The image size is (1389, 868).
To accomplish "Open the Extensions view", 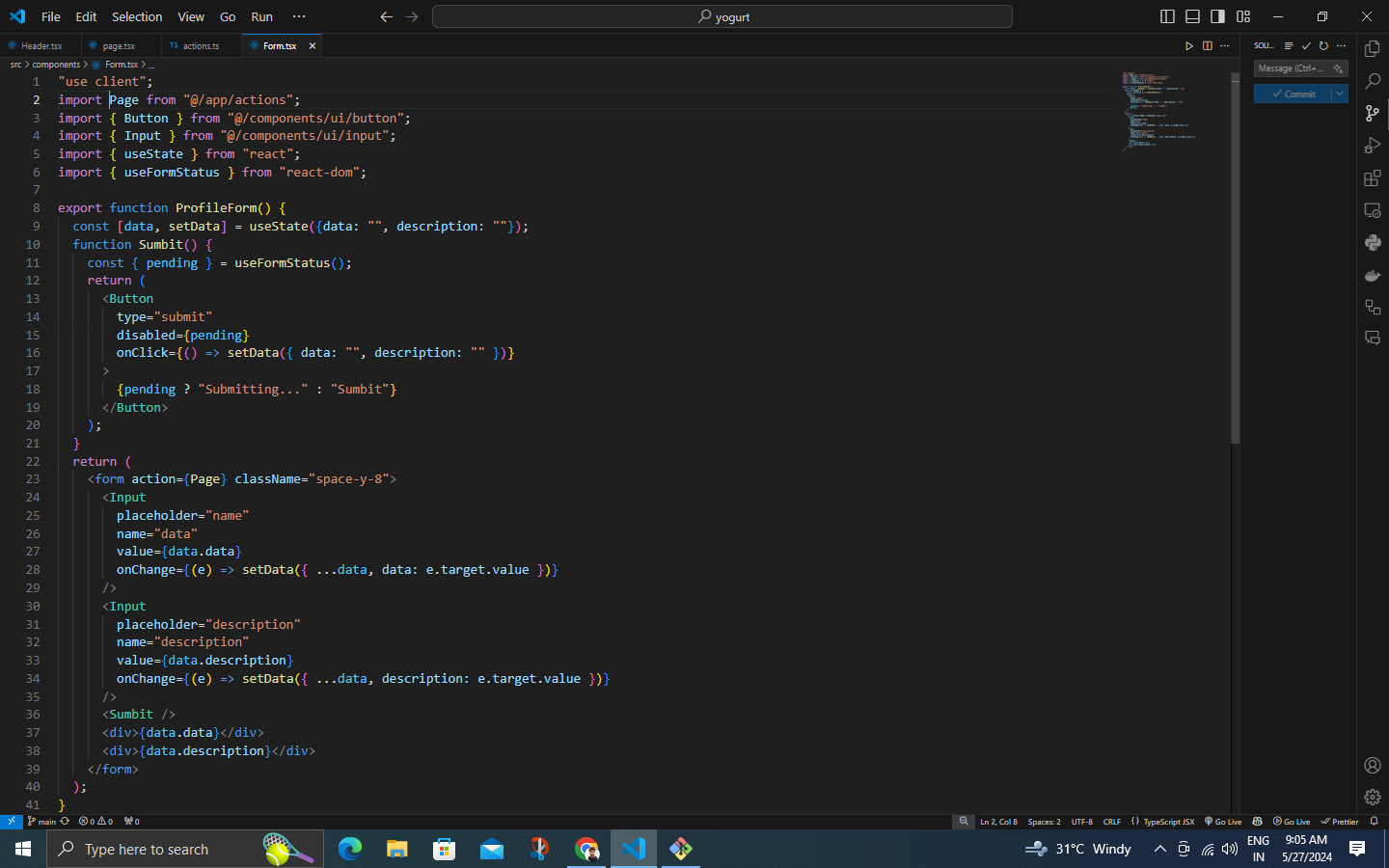I will coord(1373,178).
